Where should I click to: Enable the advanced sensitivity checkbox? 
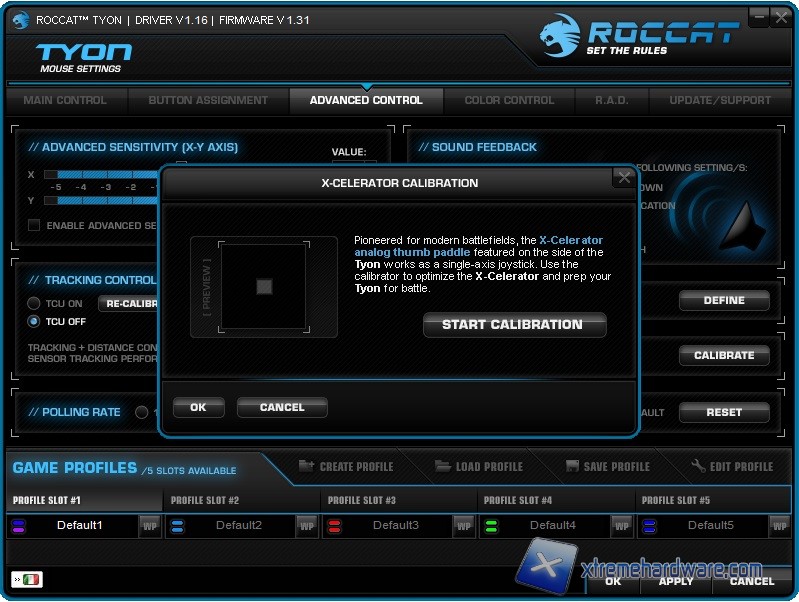(34, 226)
